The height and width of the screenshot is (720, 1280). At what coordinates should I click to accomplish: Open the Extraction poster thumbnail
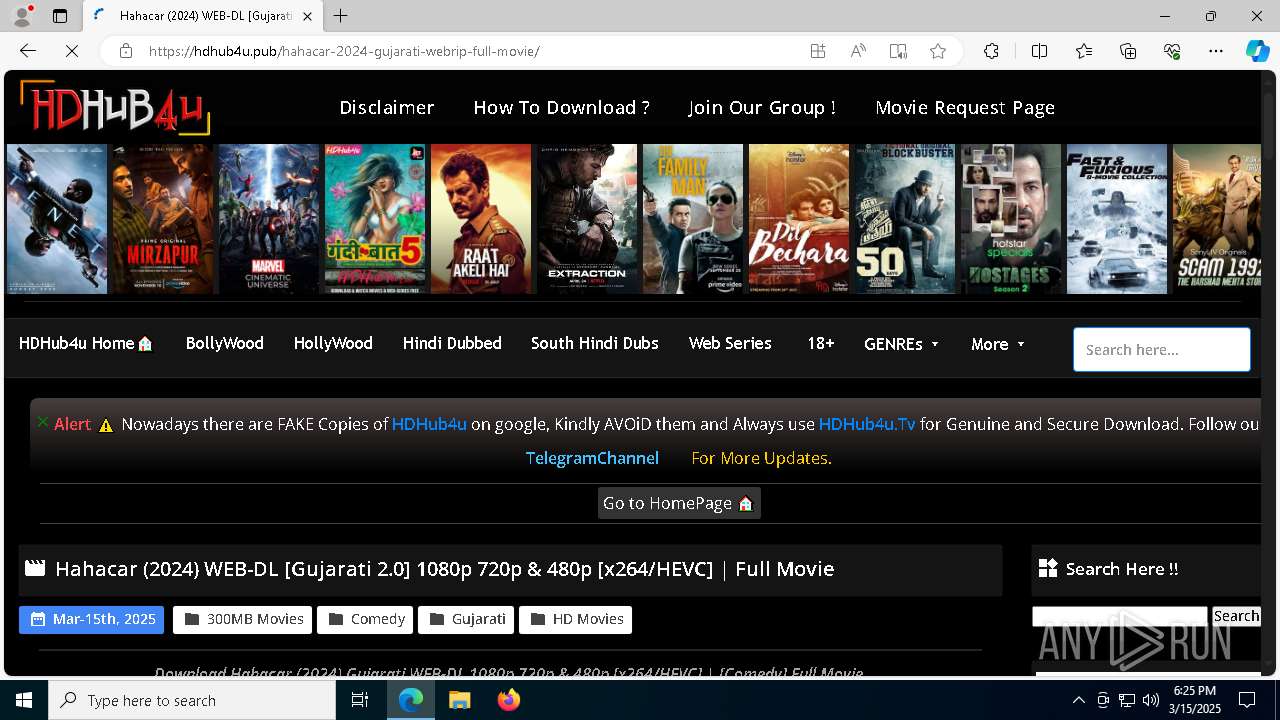pyautogui.click(x=587, y=219)
